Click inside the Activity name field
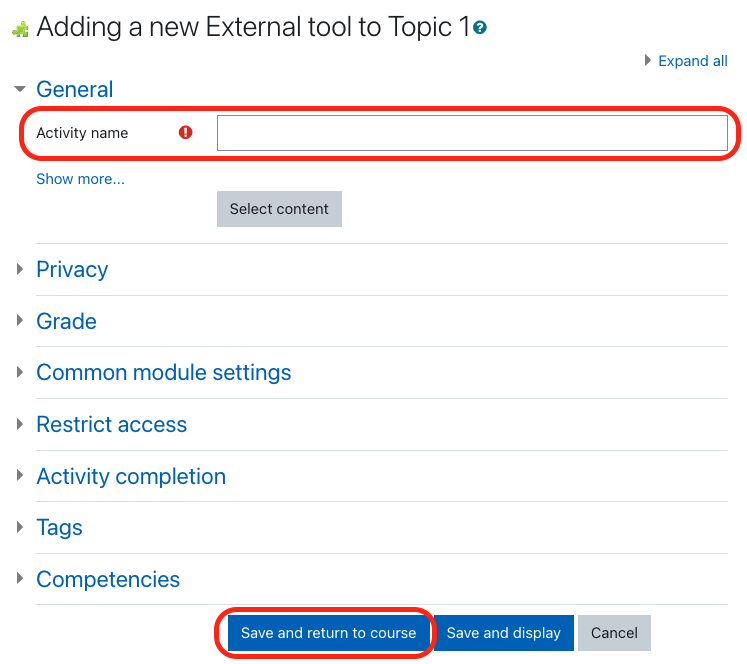The height and width of the screenshot is (664, 747). pyautogui.click(x=472, y=133)
